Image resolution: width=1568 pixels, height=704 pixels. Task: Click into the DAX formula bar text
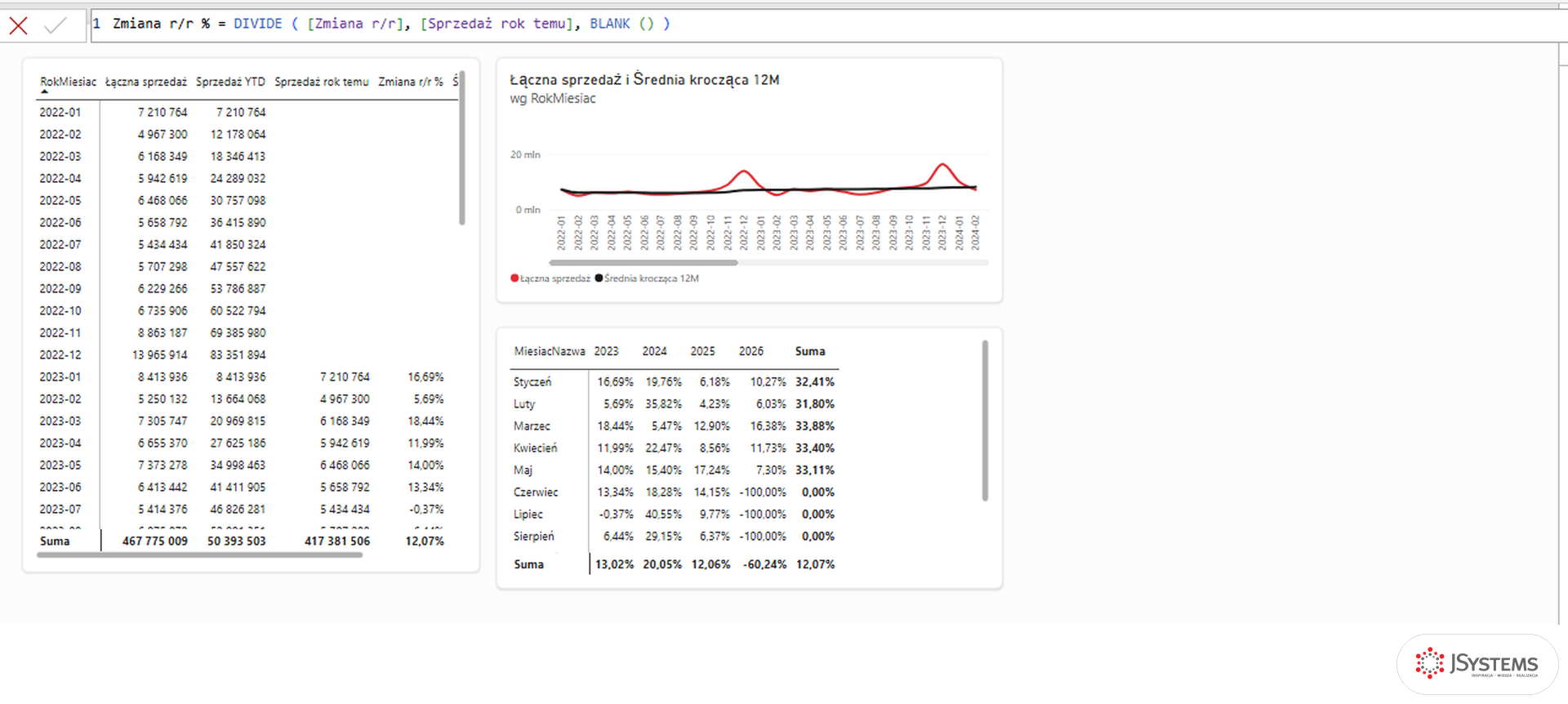[x=392, y=24]
